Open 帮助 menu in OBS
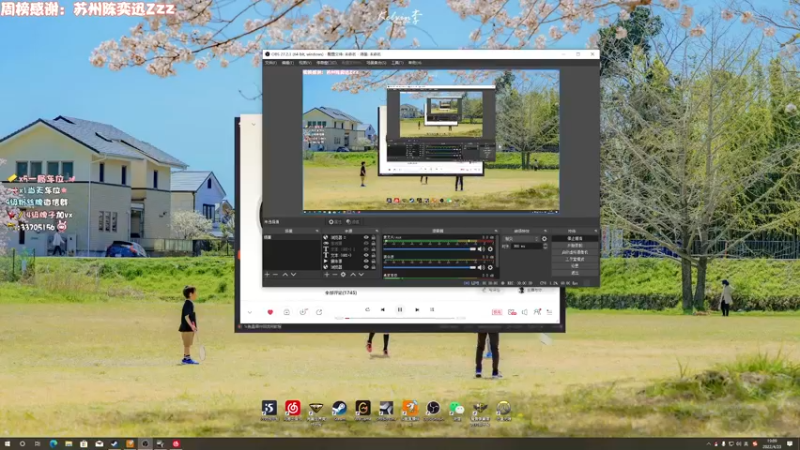Viewport: 800px width, 450px height. (x=415, y=63)
